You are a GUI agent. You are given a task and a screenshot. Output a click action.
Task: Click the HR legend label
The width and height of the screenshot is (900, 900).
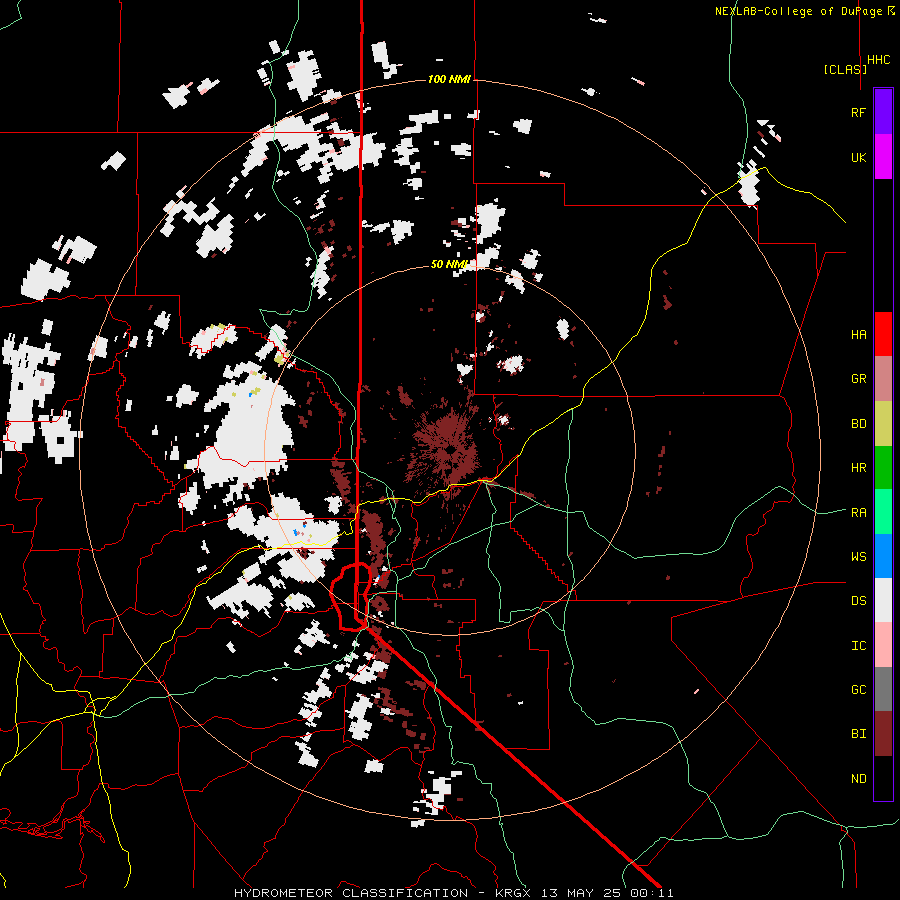[x=858, y=468]
